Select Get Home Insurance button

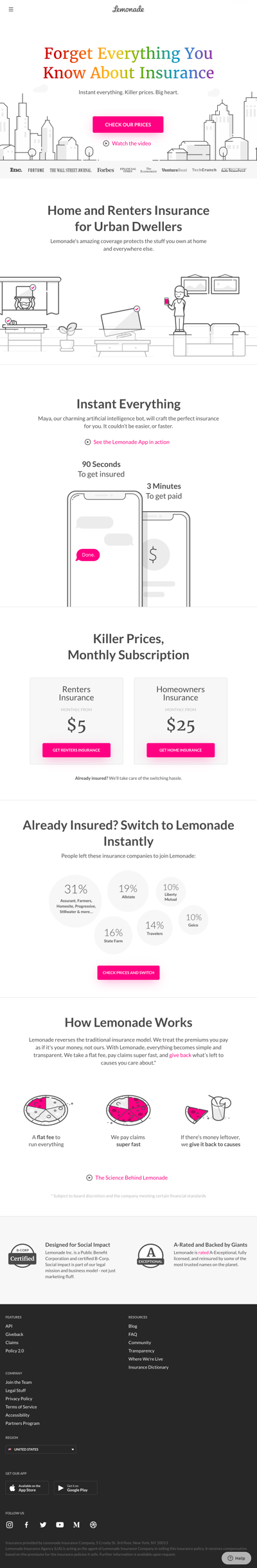[x=181, y=750]
